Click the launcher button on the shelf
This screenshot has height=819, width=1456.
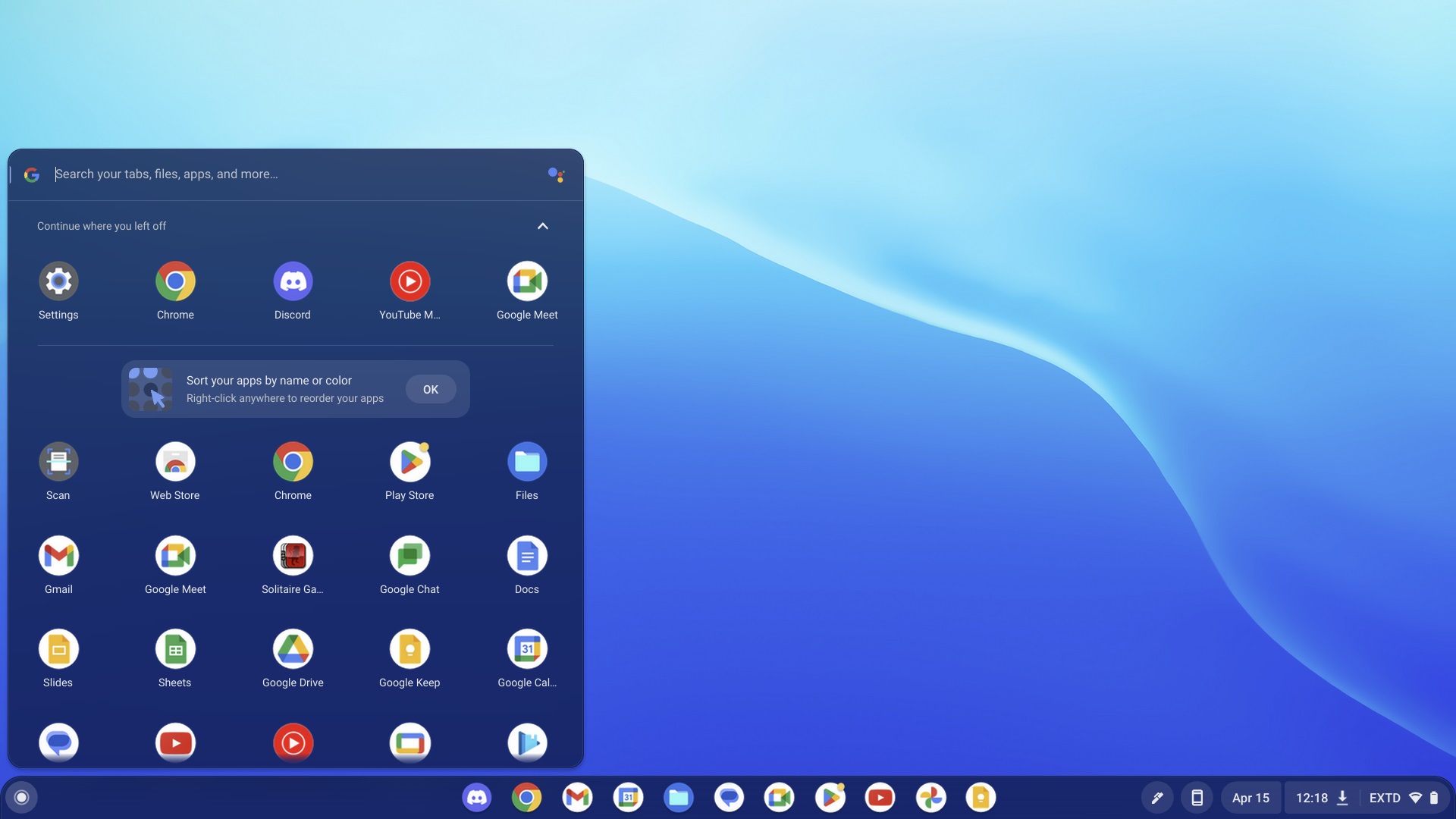tap(21, 797)
